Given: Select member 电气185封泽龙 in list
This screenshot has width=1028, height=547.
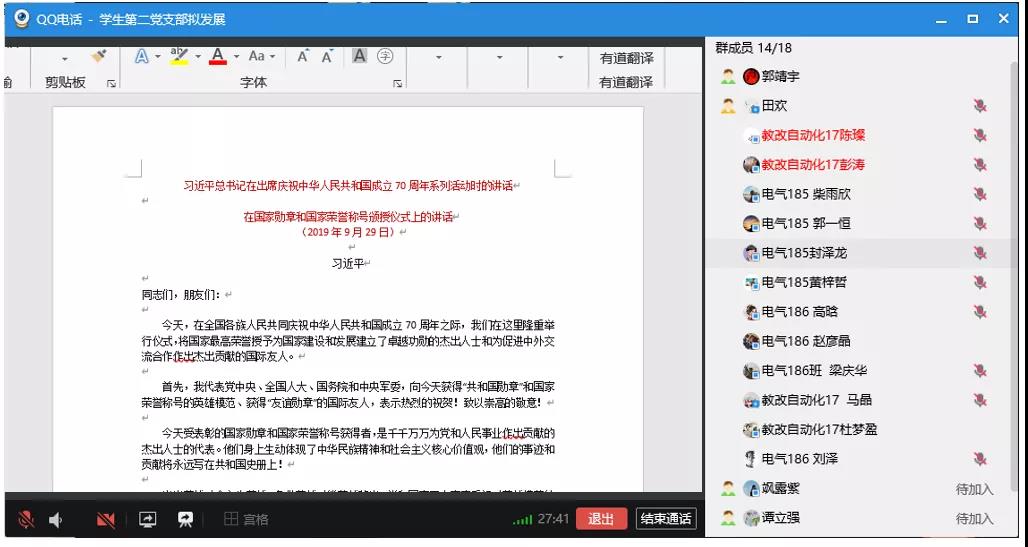Looking at the screenshot, I should coord(804,253).
